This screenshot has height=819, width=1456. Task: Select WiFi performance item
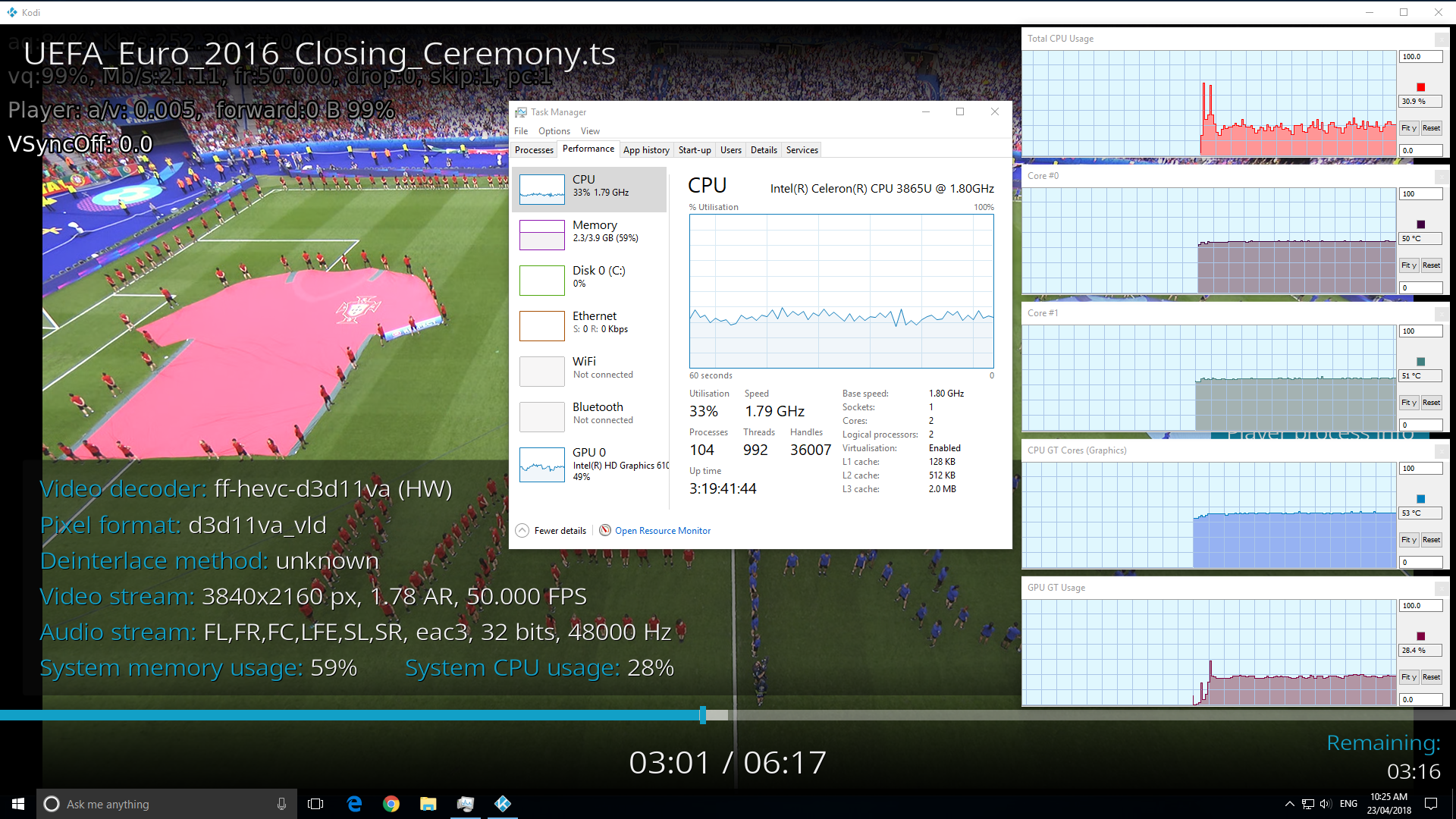[x=590, y=371]
